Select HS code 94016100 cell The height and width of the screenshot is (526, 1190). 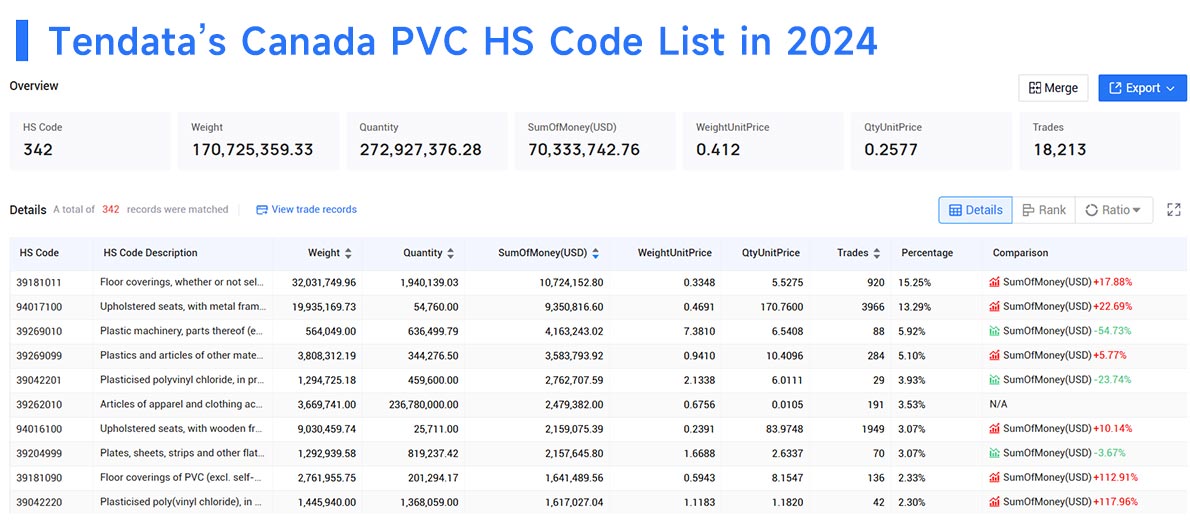[38, 429]
